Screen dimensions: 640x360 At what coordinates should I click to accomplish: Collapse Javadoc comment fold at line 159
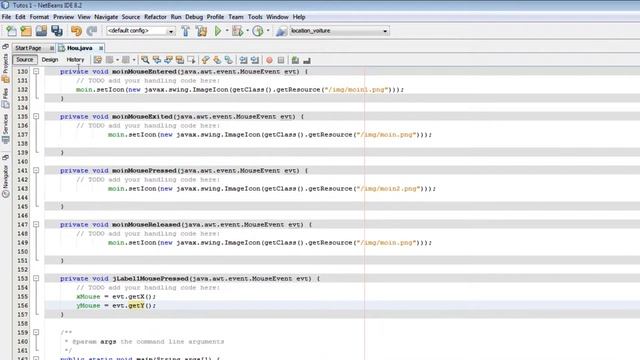click(36, 332)
